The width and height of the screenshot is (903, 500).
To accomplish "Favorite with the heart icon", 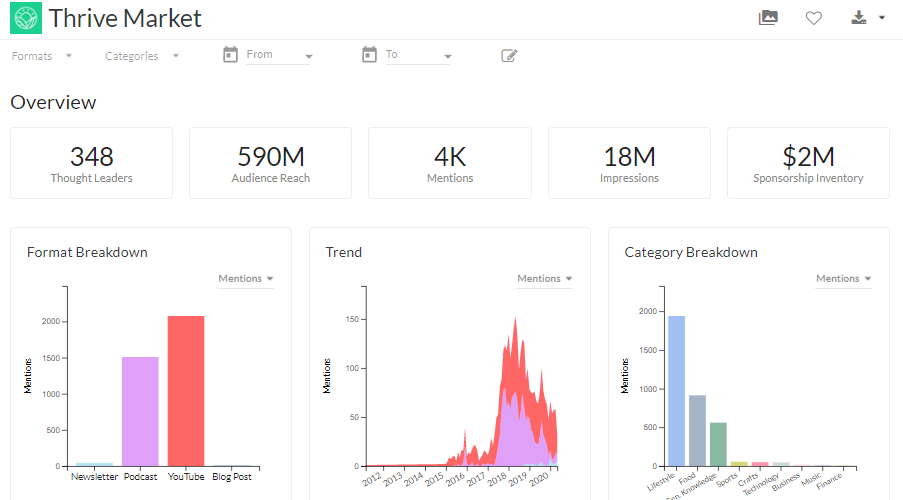I will tap(814, 18).
